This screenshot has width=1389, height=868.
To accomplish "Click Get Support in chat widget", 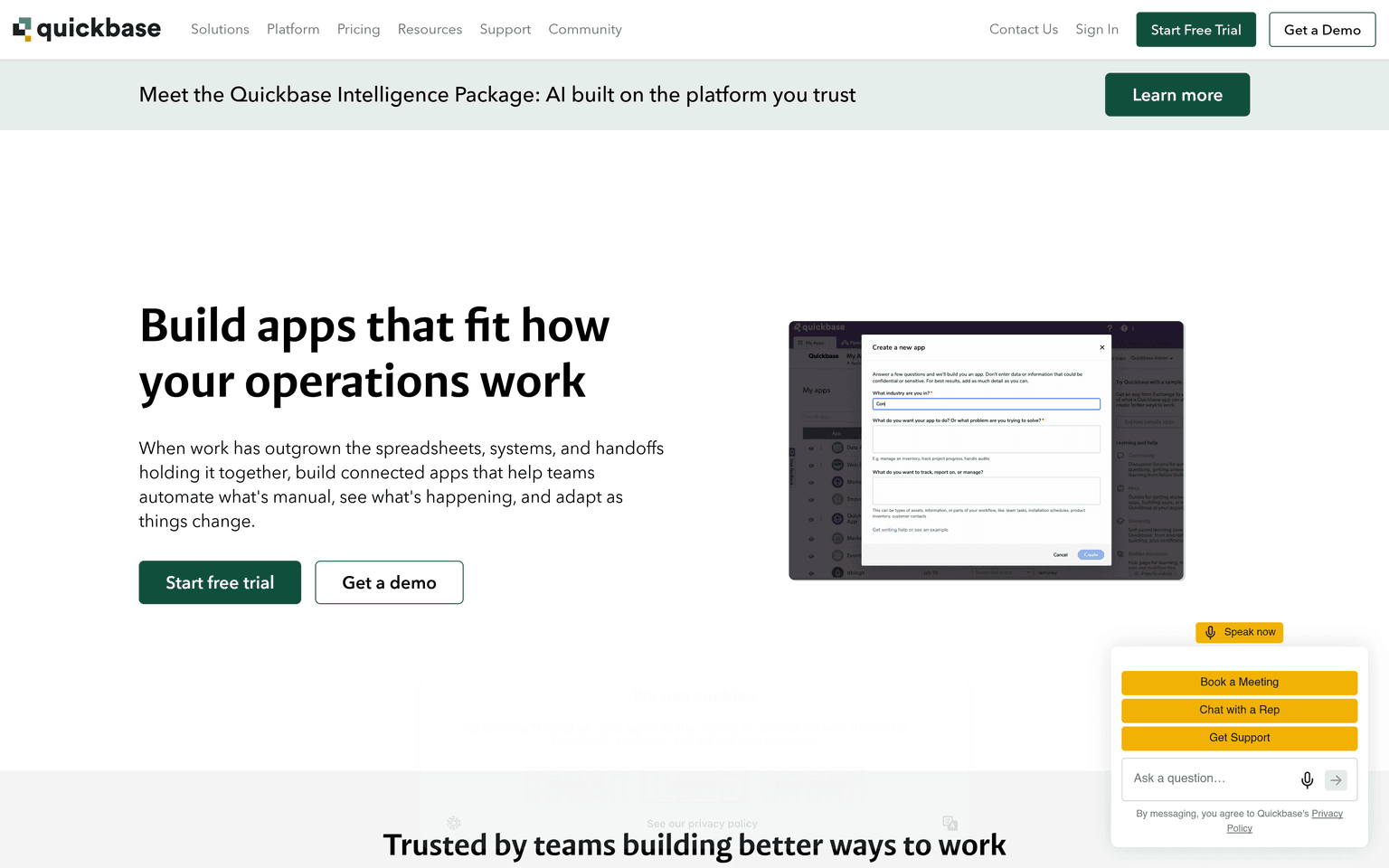I will 1239,738.
